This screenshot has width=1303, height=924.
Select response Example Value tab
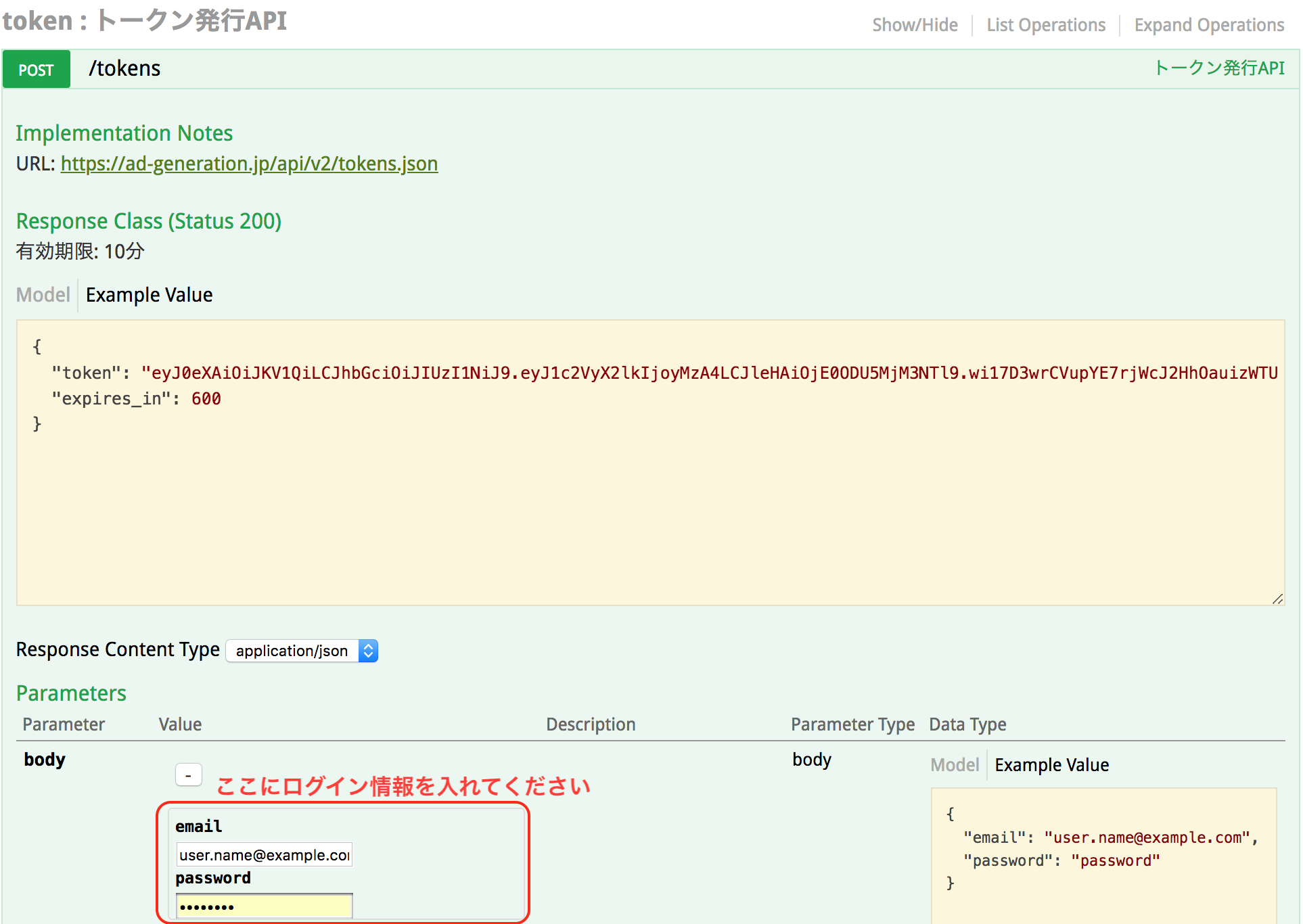149,295
